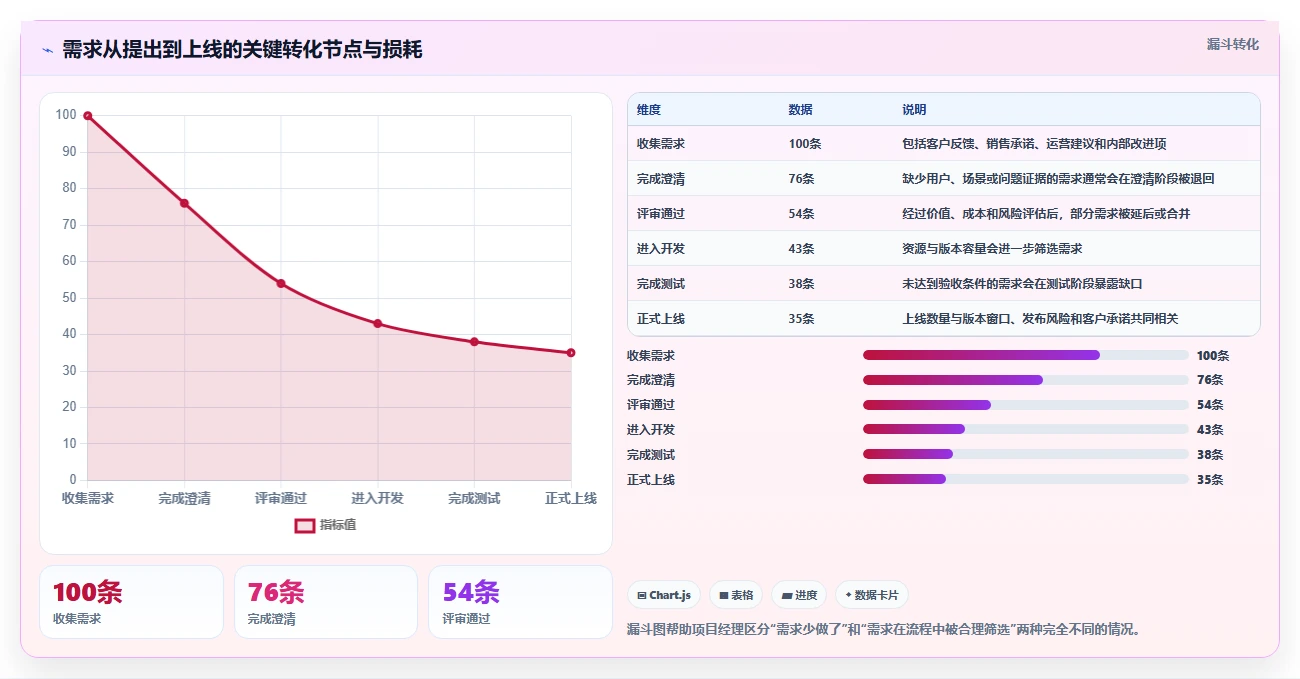Click the 漏斗转化 tag in header

[1232, 45]
